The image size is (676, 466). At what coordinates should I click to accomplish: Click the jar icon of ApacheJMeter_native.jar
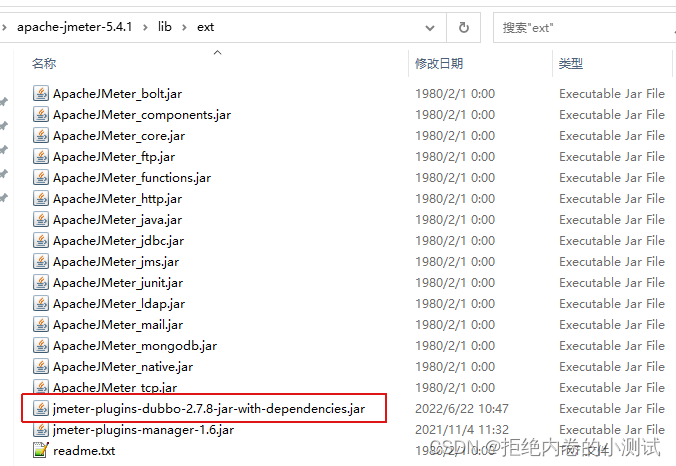coord(41,367)
